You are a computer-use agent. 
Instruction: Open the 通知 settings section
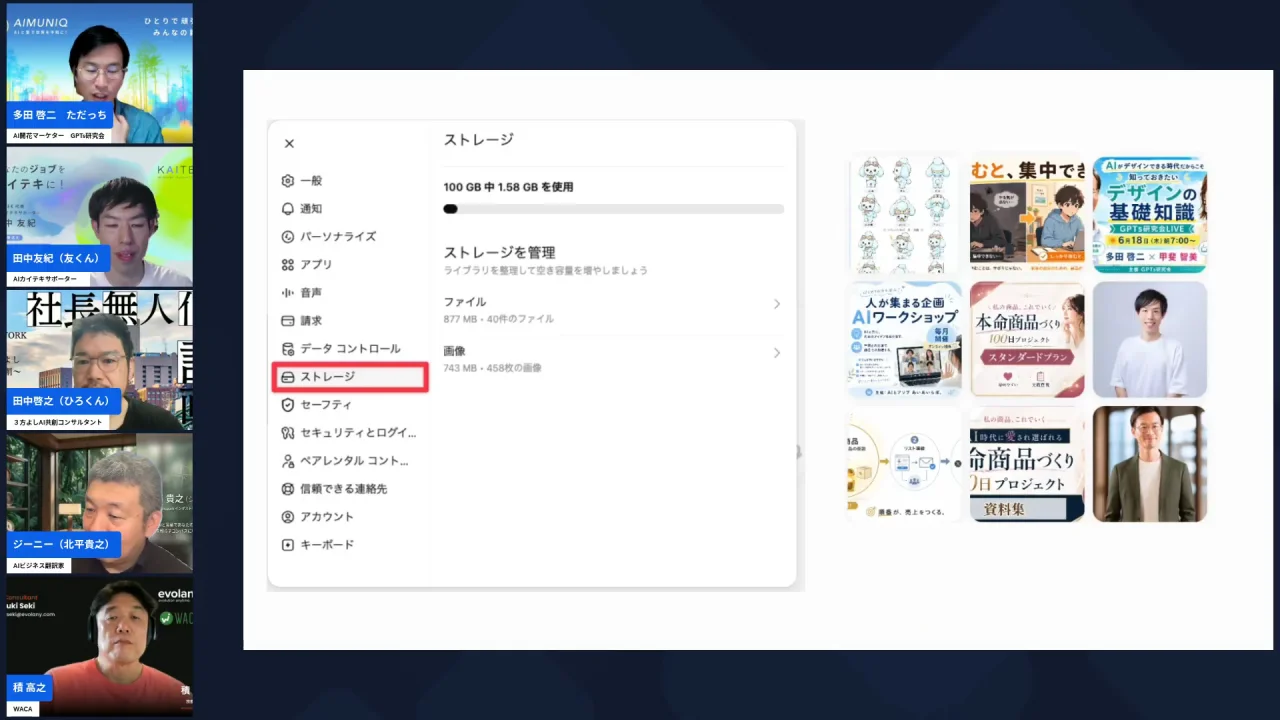350,209
